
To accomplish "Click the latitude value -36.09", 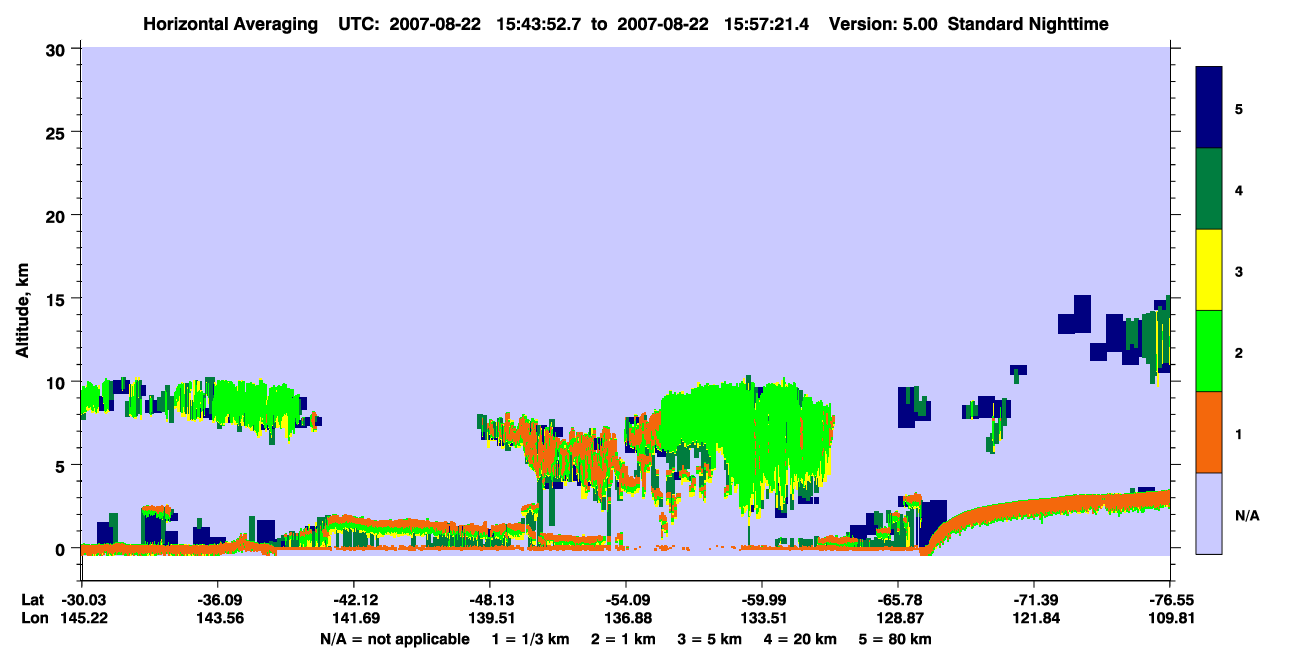I will pyautogui.click(x=217, y=600).
